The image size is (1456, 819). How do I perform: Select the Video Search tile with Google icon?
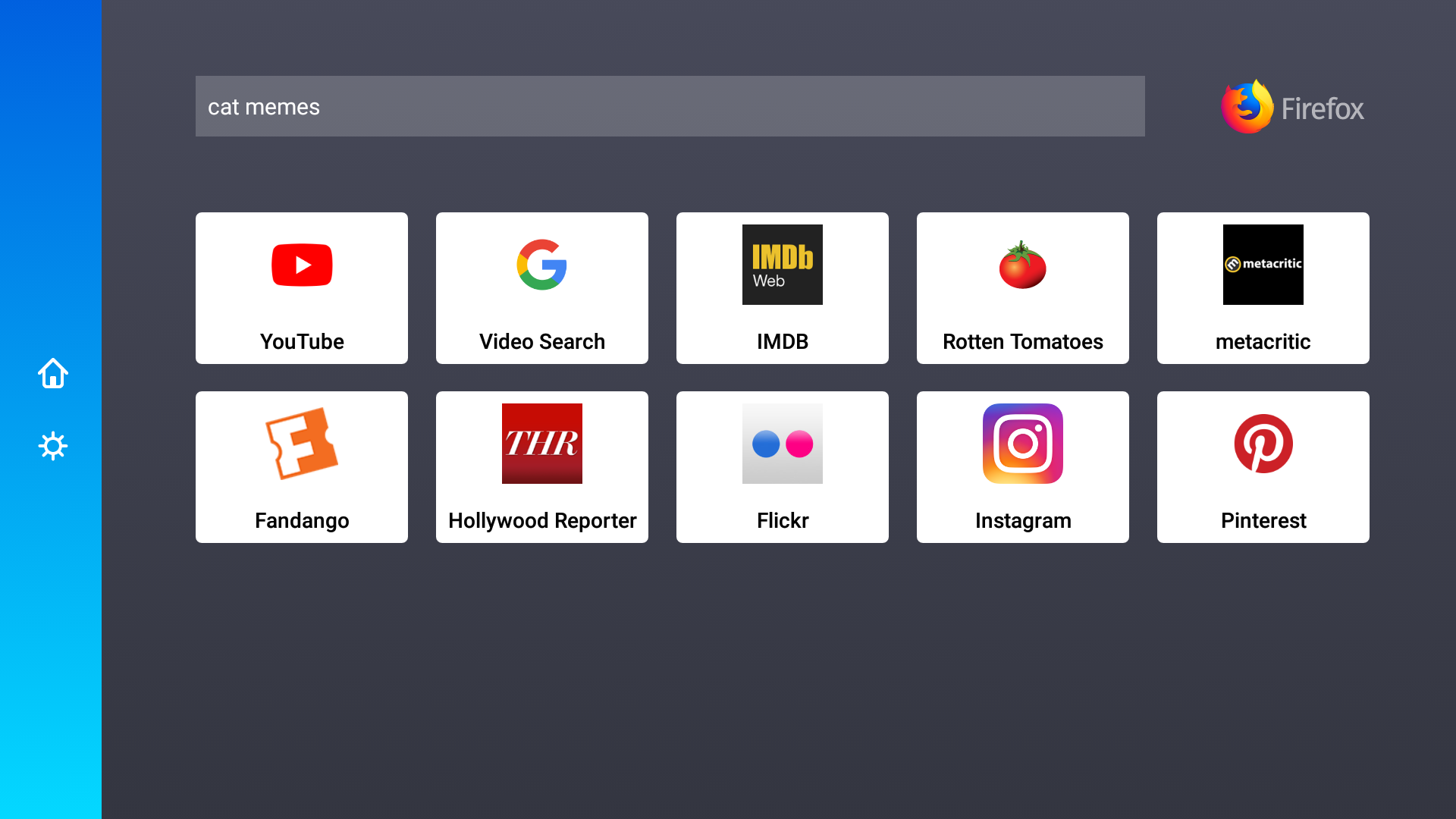(x=541, y=288)
